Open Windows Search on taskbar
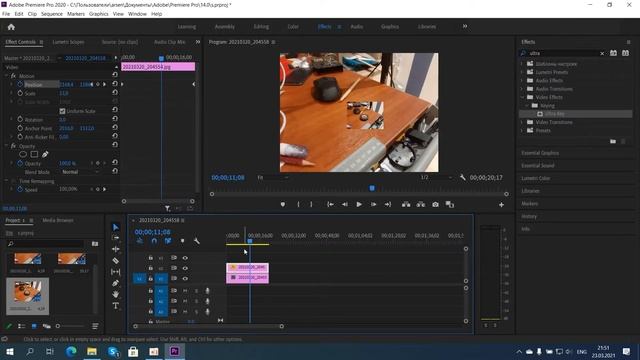This screenshot has height=360, width=640. click(x=30, y=351)
